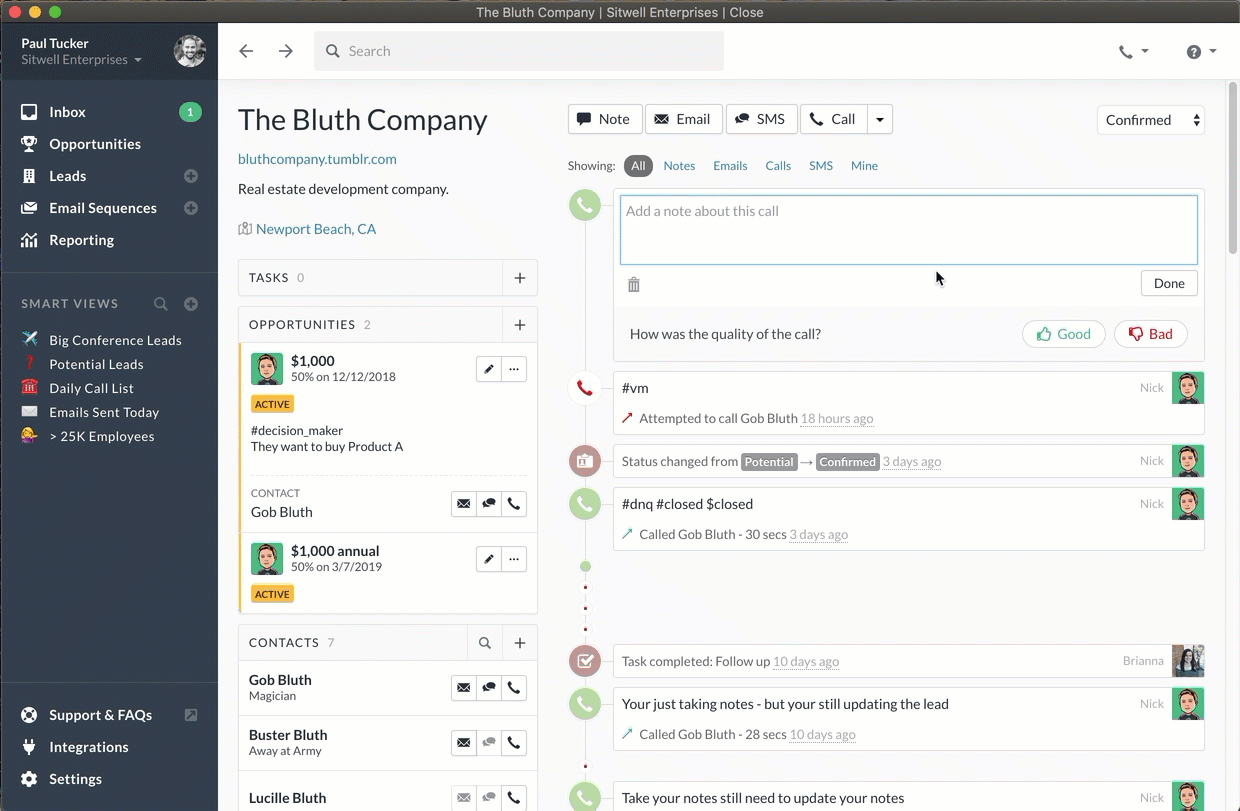
Task: Email the opportunity contact Gob Bluth
Action: coord(463,504)
